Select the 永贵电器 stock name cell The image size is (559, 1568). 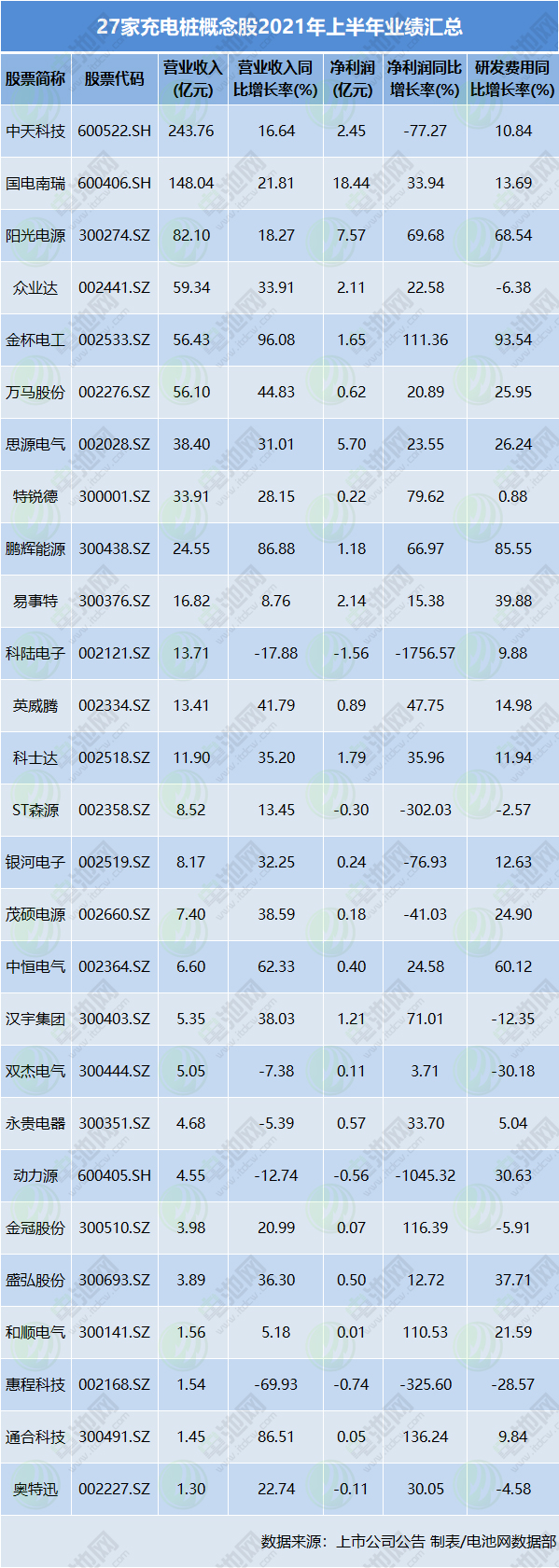(35, 1123)
